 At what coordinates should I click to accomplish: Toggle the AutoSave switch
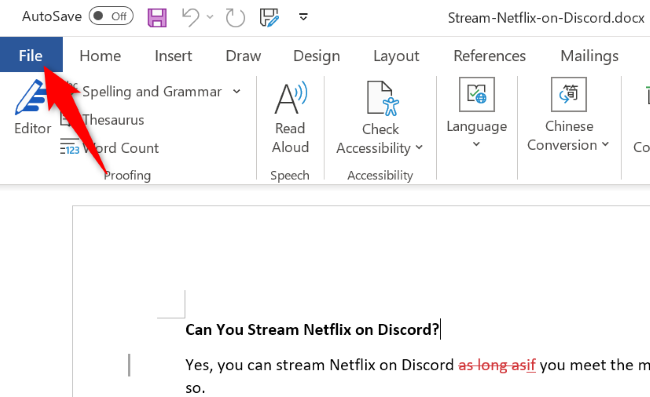[111, 16]
